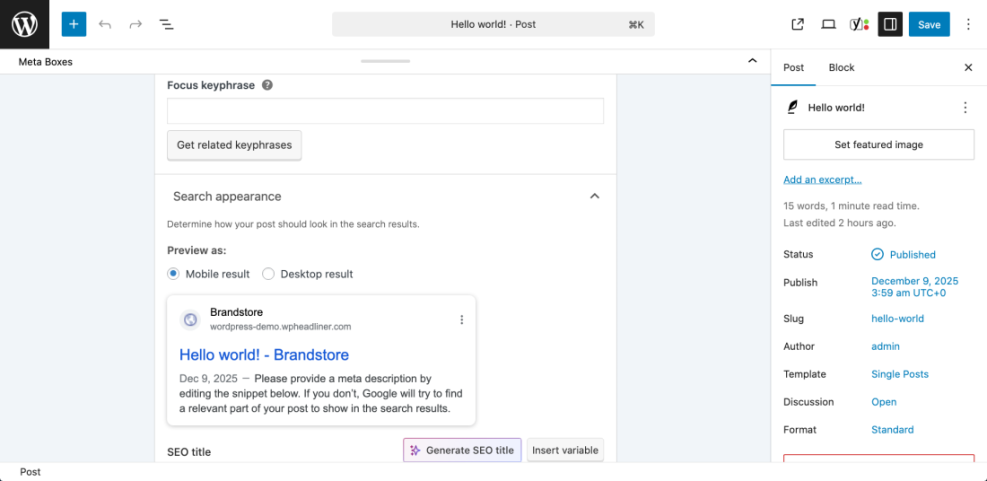Open the Standard format option
This screenshot has width=987, height=481.
pyautogui.click(x=893, y=430)
